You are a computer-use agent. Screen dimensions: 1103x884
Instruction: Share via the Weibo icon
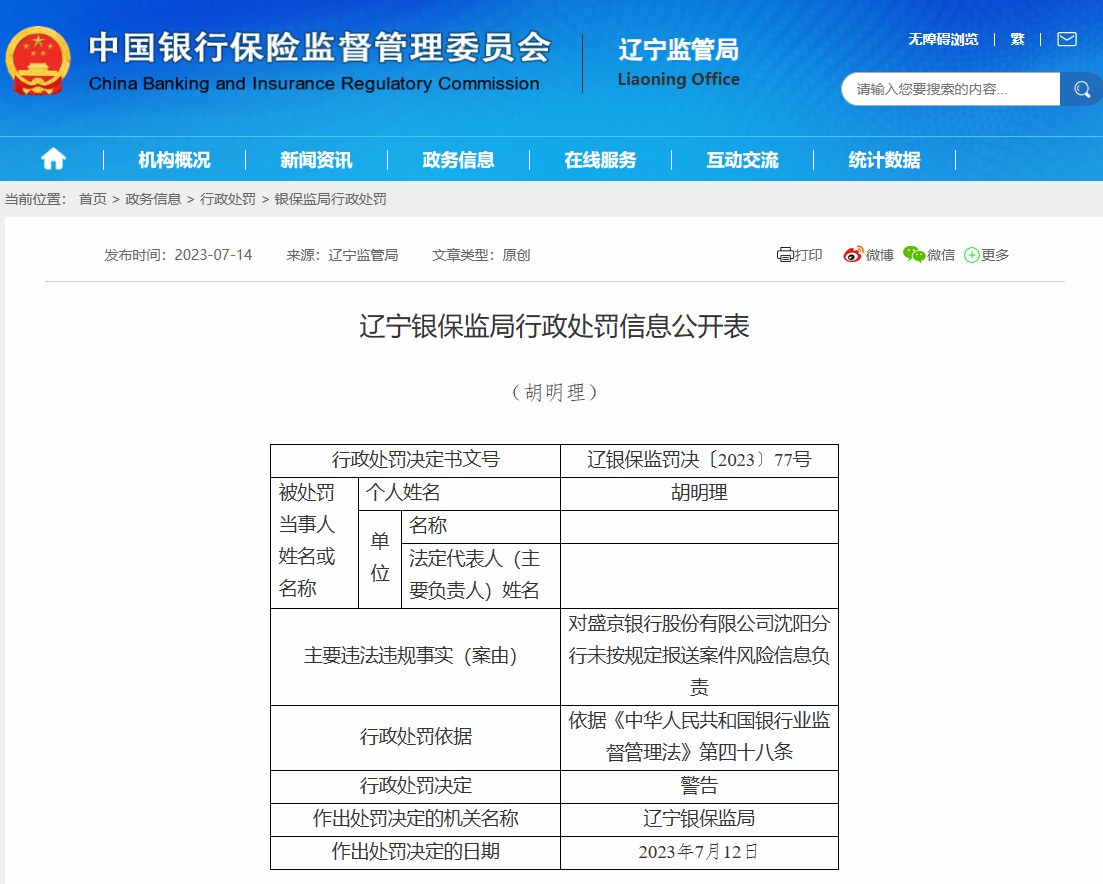click(x=853, y=255)
